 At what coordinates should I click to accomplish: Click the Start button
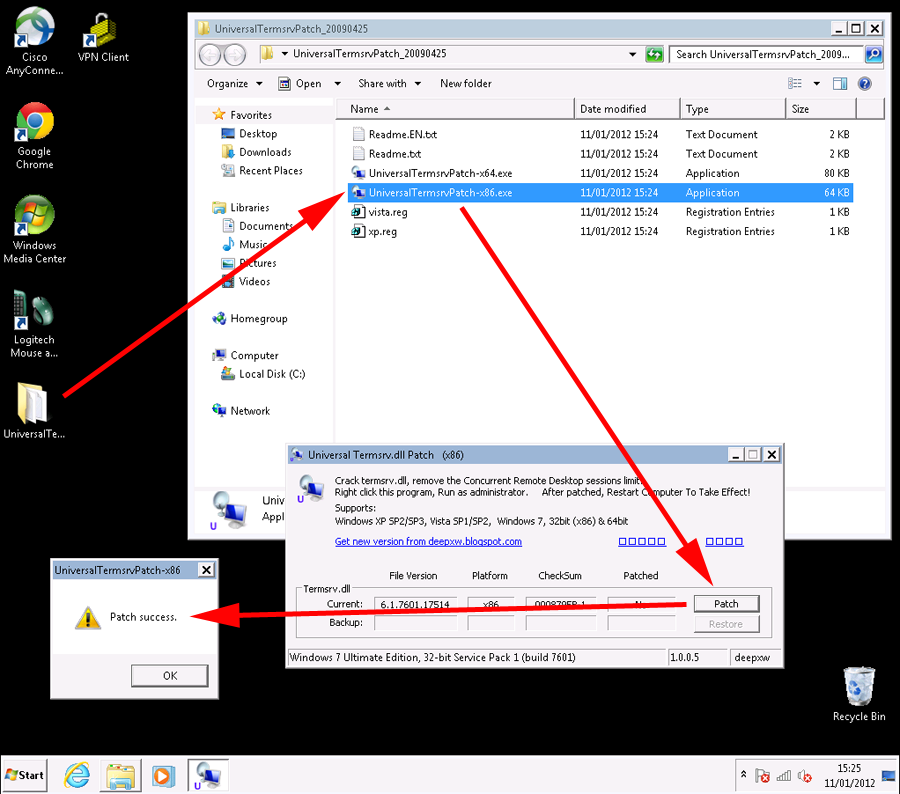coord(24,775)
